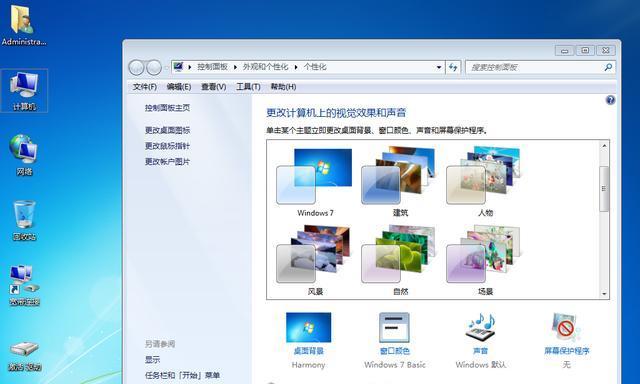Open the 屏幕保护程序 screen saver icon
This screenshot has height=384, width=640.
coord(567,328)
